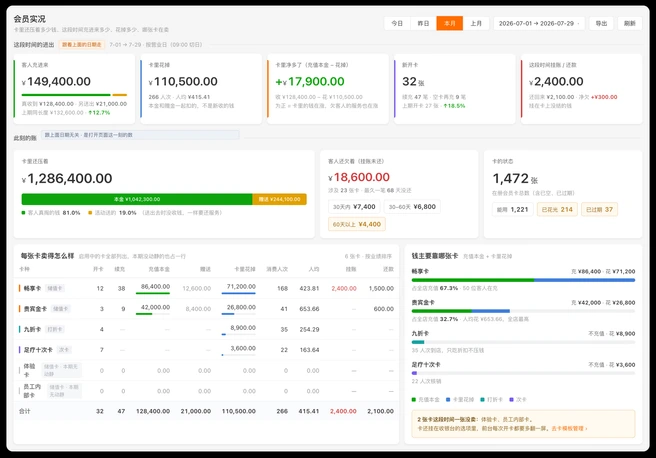
Task: Click the 30–60天 ¥6,800 debt chip
Action: coord(412,207)
